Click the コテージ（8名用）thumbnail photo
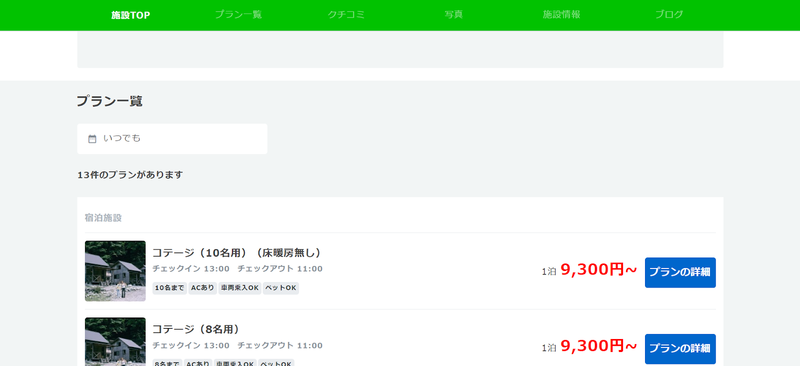The image size is (800, 366). [115, 341]
